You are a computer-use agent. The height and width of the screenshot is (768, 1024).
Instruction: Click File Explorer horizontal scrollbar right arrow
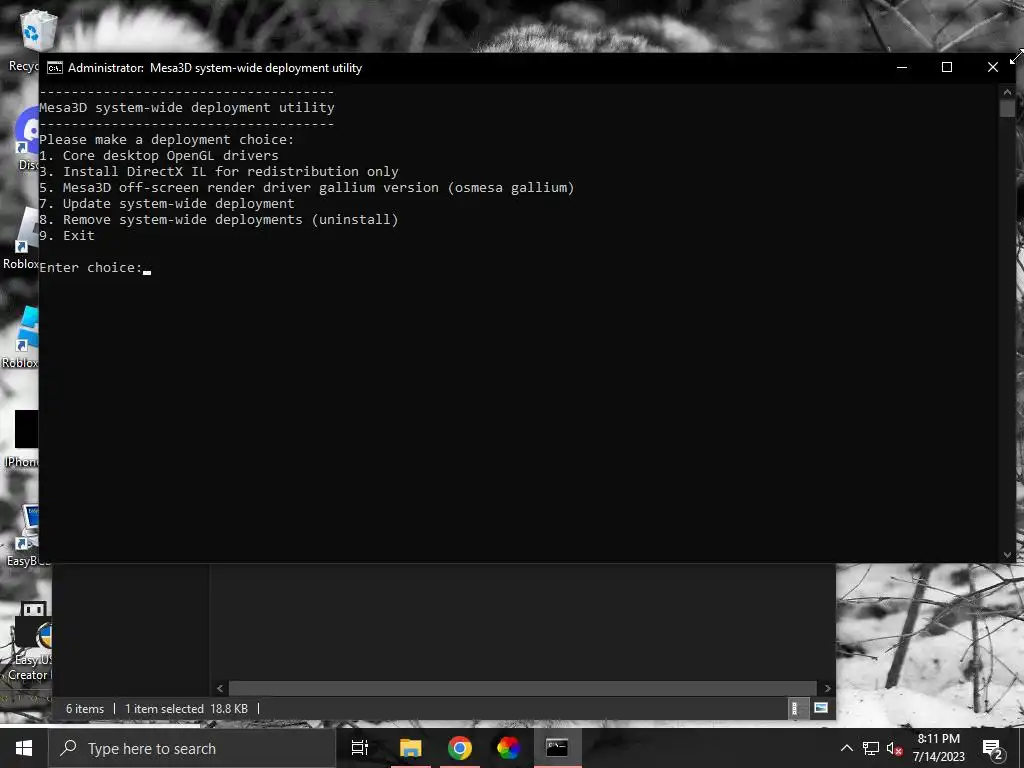(827, 688)
